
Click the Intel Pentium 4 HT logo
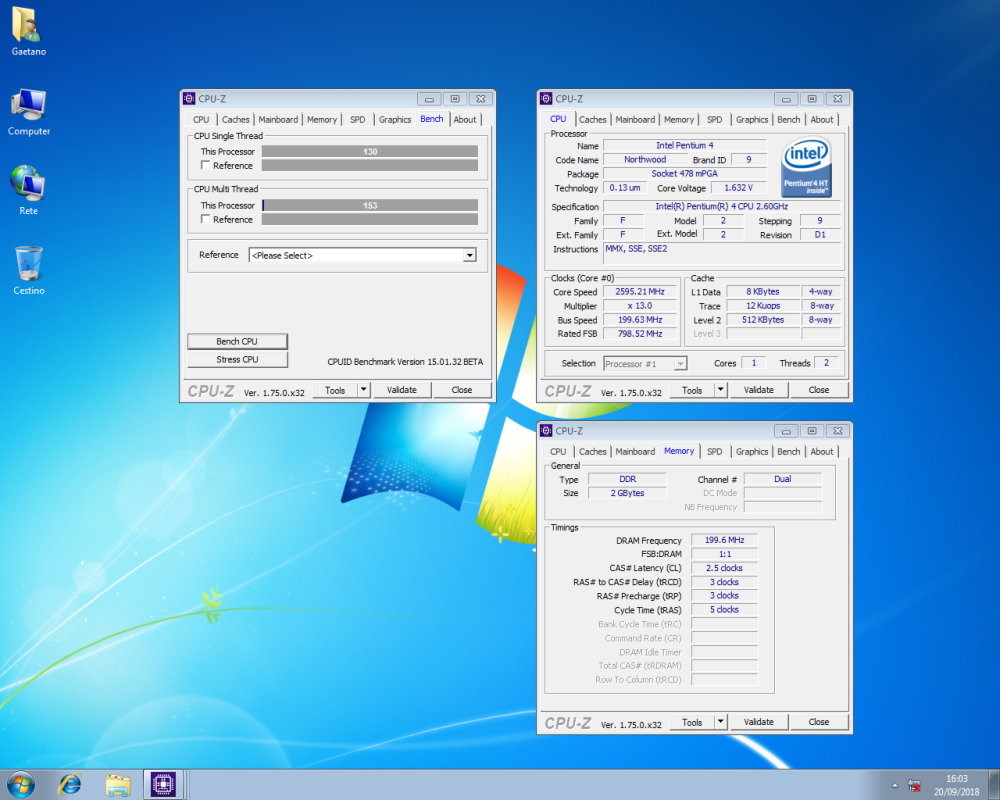[806, 164]
